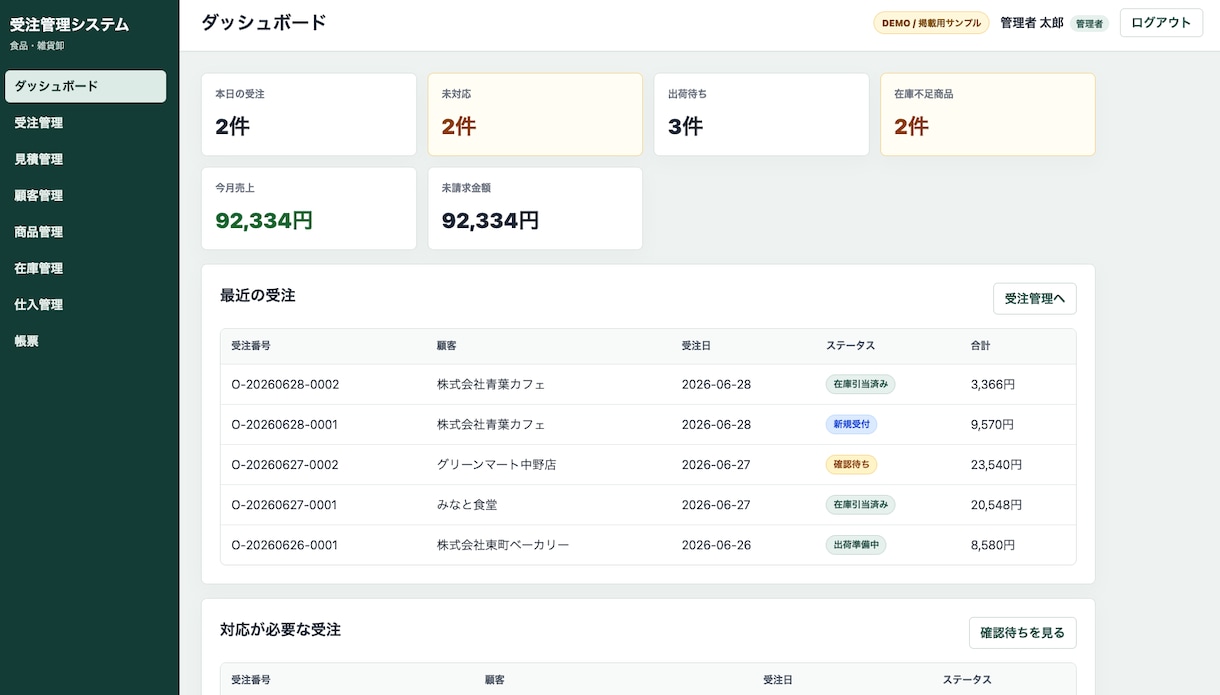Open the 在庫不足商品 summary card
The height and width of the screenshot is (695, 1220).
[x=988, y=114]
